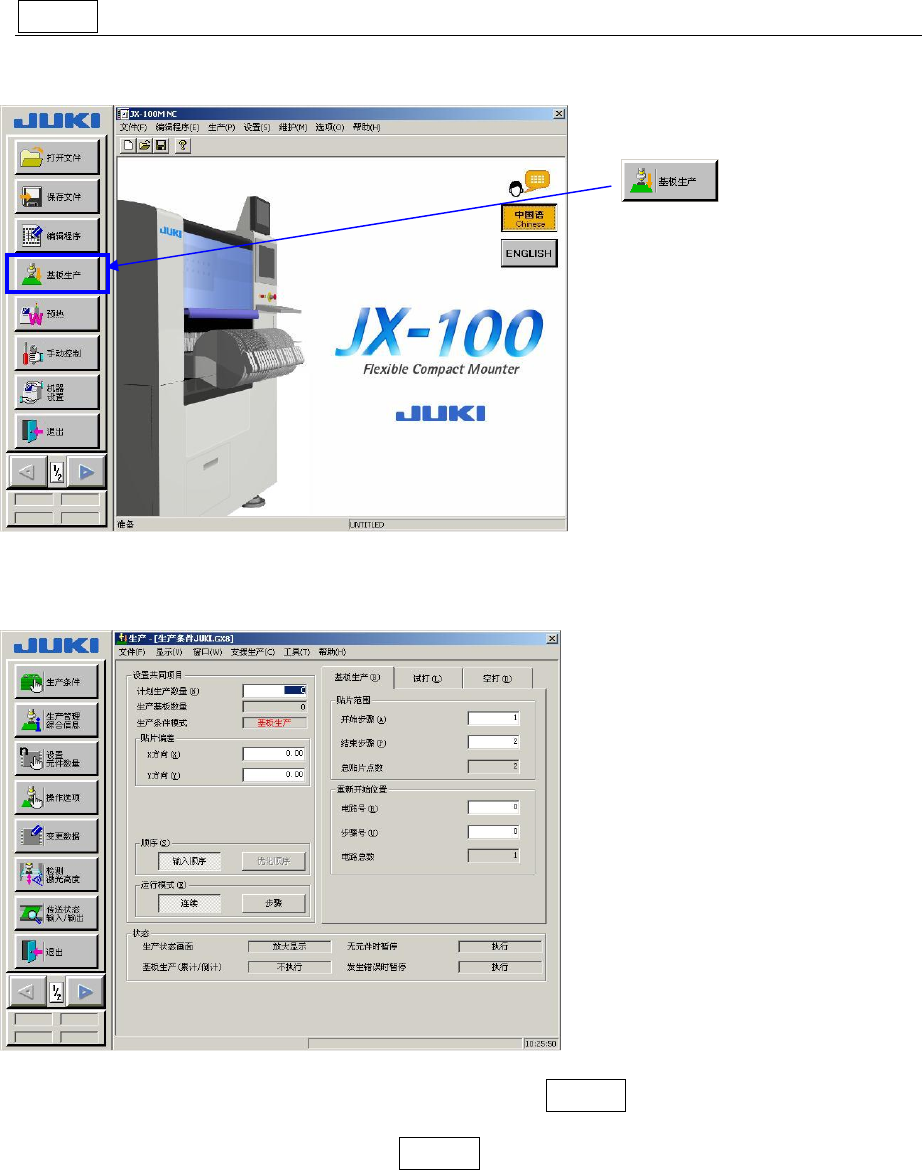Click 退出 in JX-100M NC sidebar
922x1170 pixels.
click(x=57, y=431)
